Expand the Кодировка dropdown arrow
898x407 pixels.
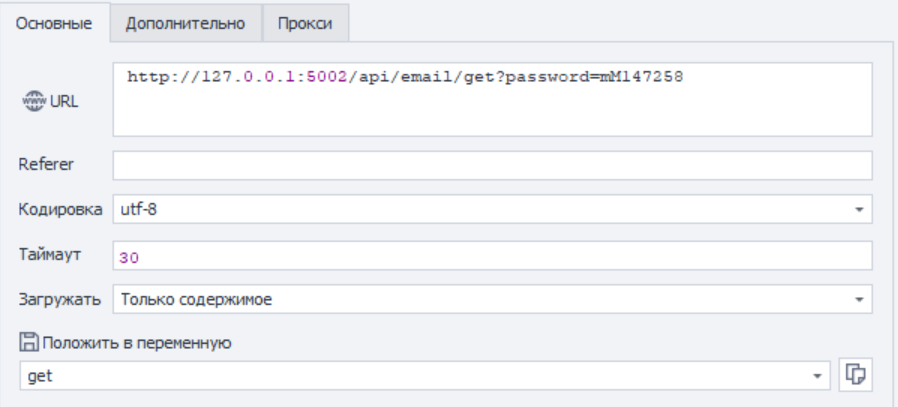859,210
